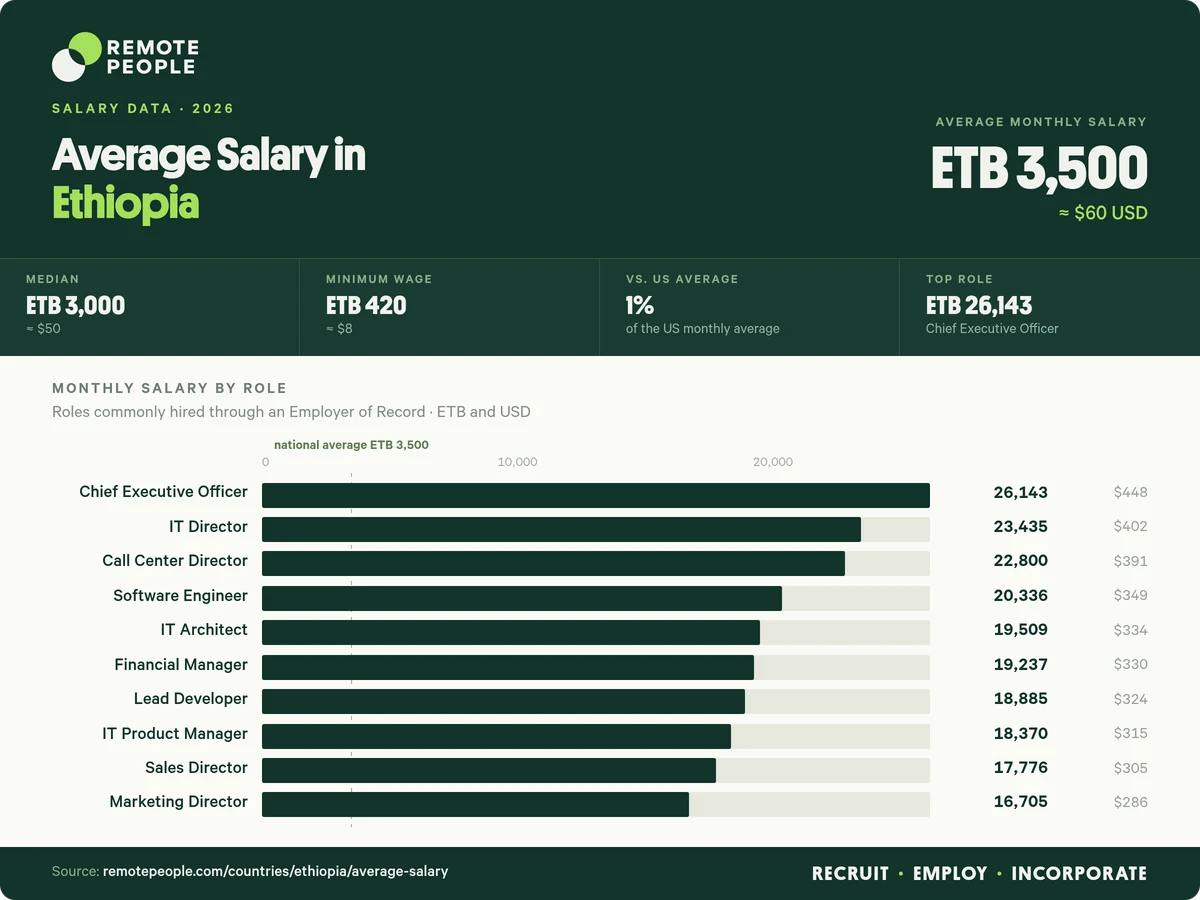This screenshot has width=1200, height=900.
Task: Click the '16,705' salary value
Action: coord(1021,803)
